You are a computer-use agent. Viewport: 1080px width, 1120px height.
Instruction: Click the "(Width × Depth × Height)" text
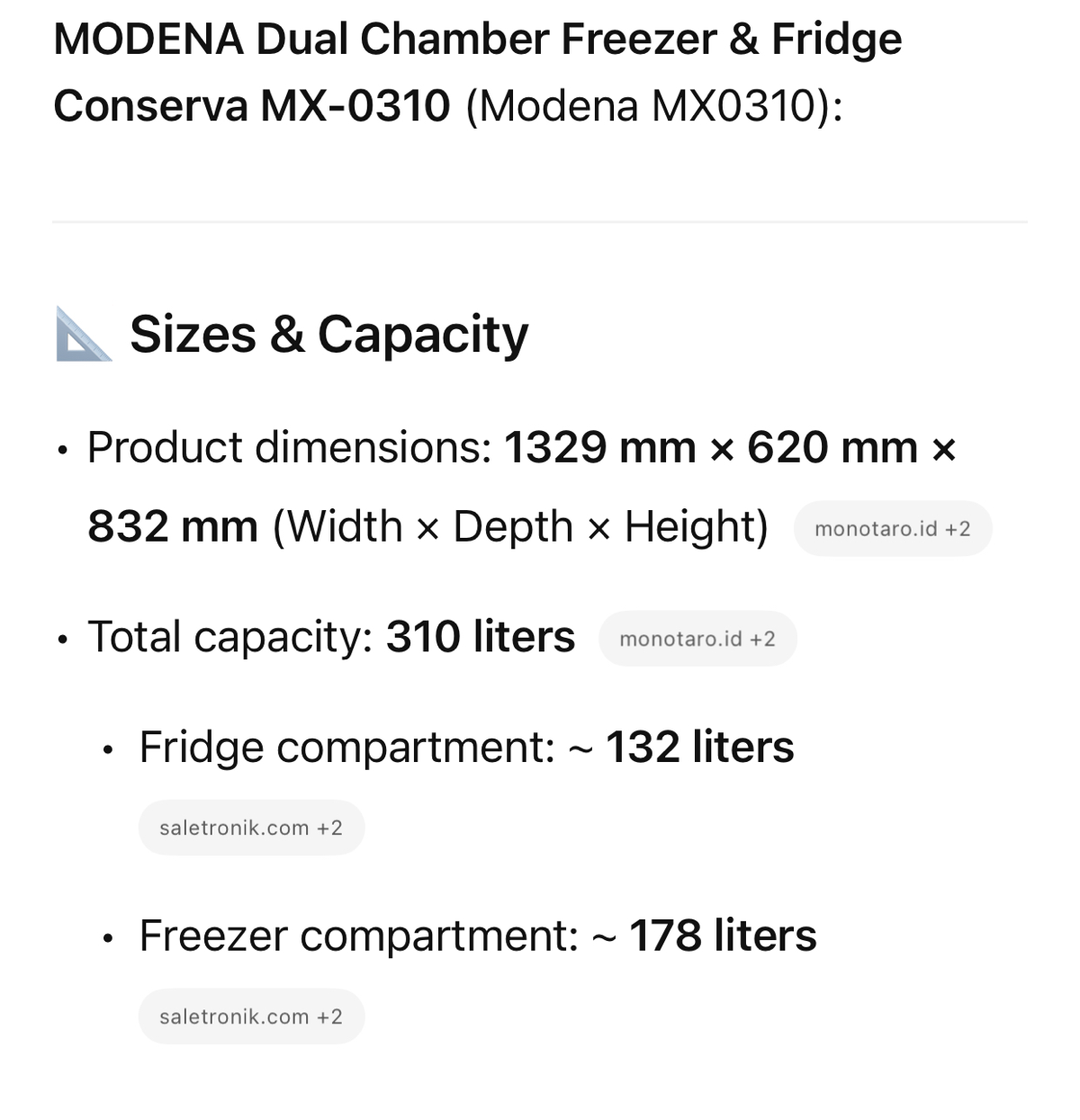520,526
